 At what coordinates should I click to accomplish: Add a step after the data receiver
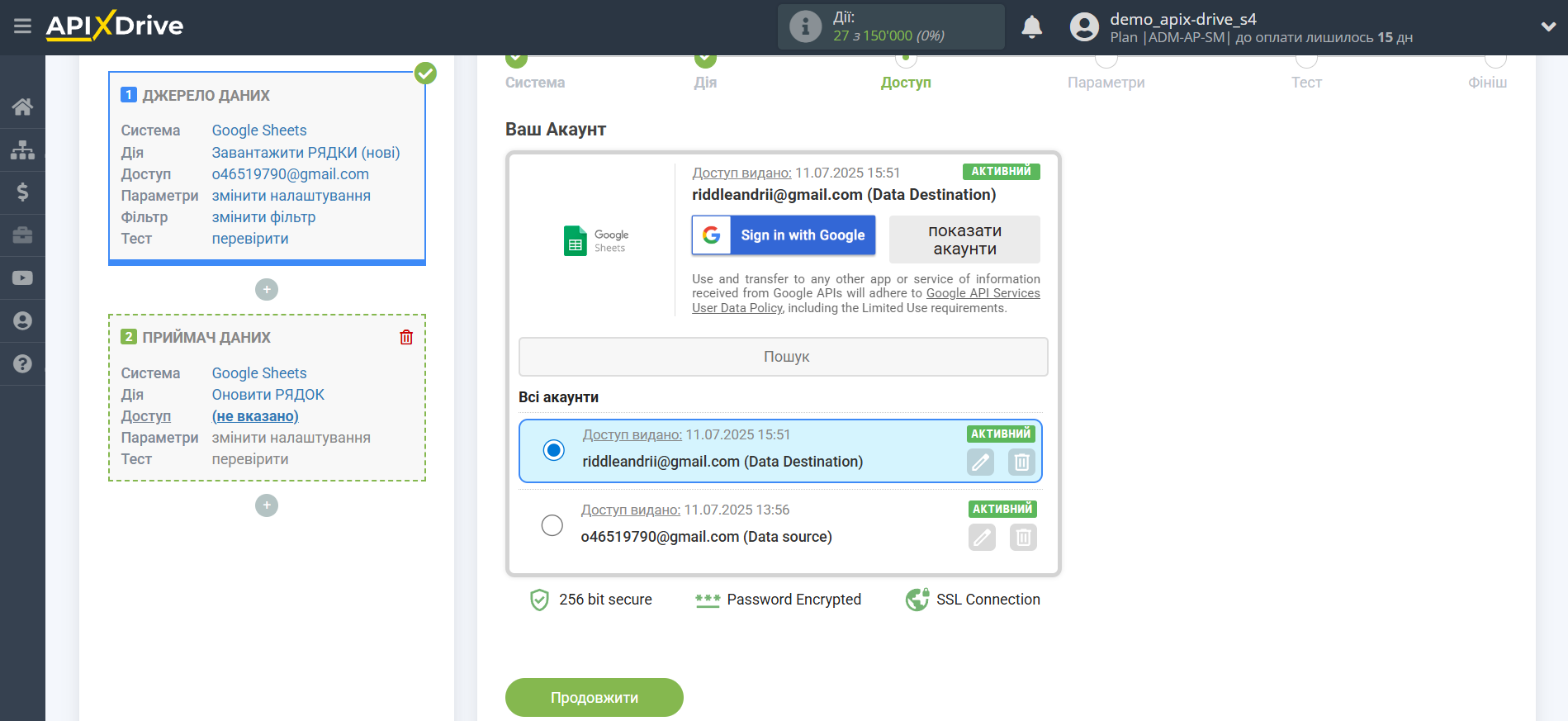click(x=267, y=505)
